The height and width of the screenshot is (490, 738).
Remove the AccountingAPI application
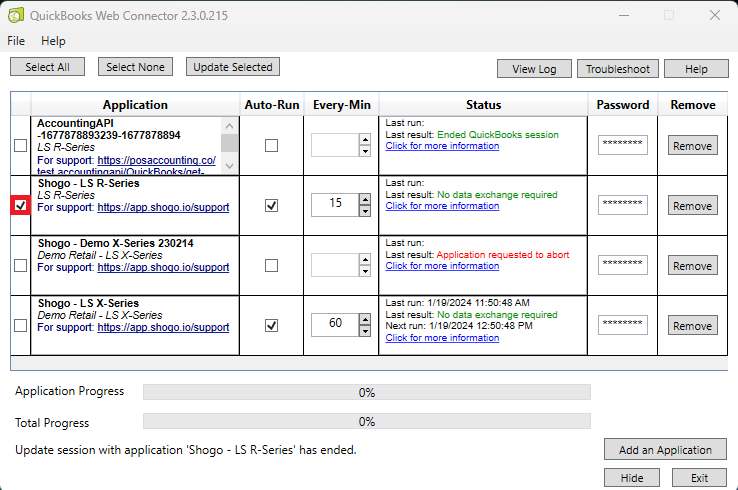click(693, 146)
